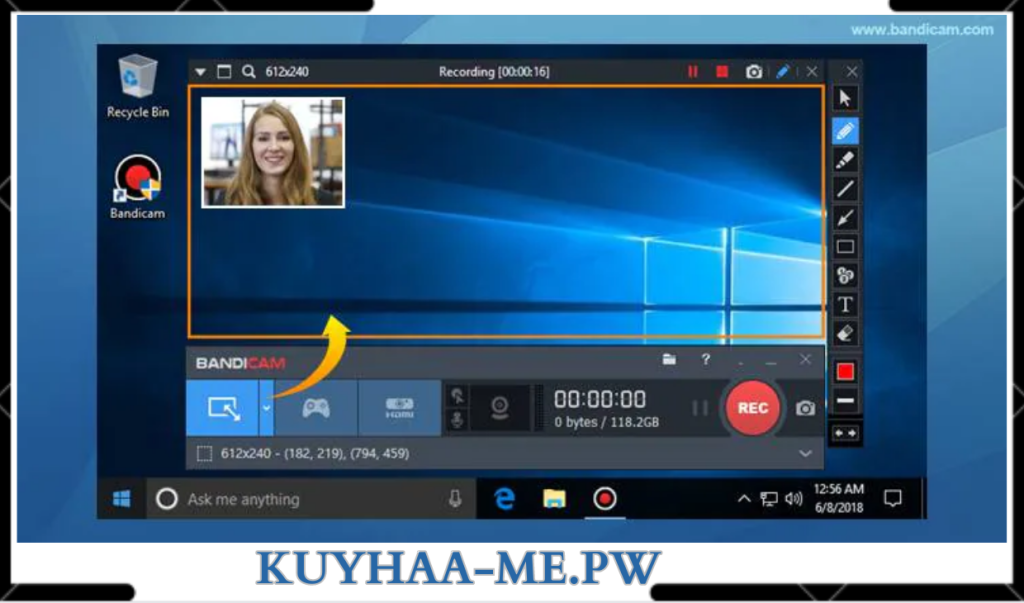Toggle webcam overlay icon
This screenshot has height=603, width=1024.
(x=500, y=408)
